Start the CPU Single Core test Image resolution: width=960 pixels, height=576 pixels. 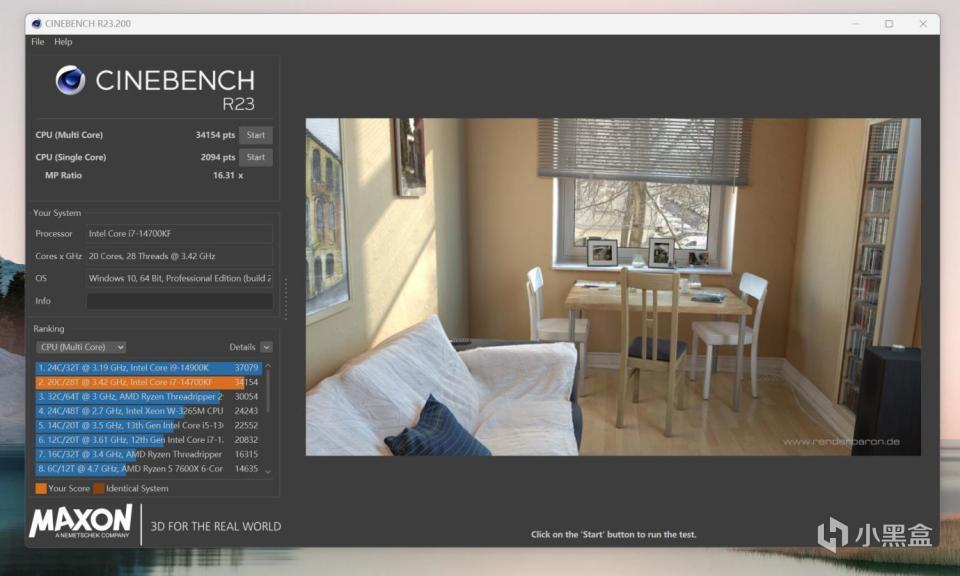(x=256, y=157)
